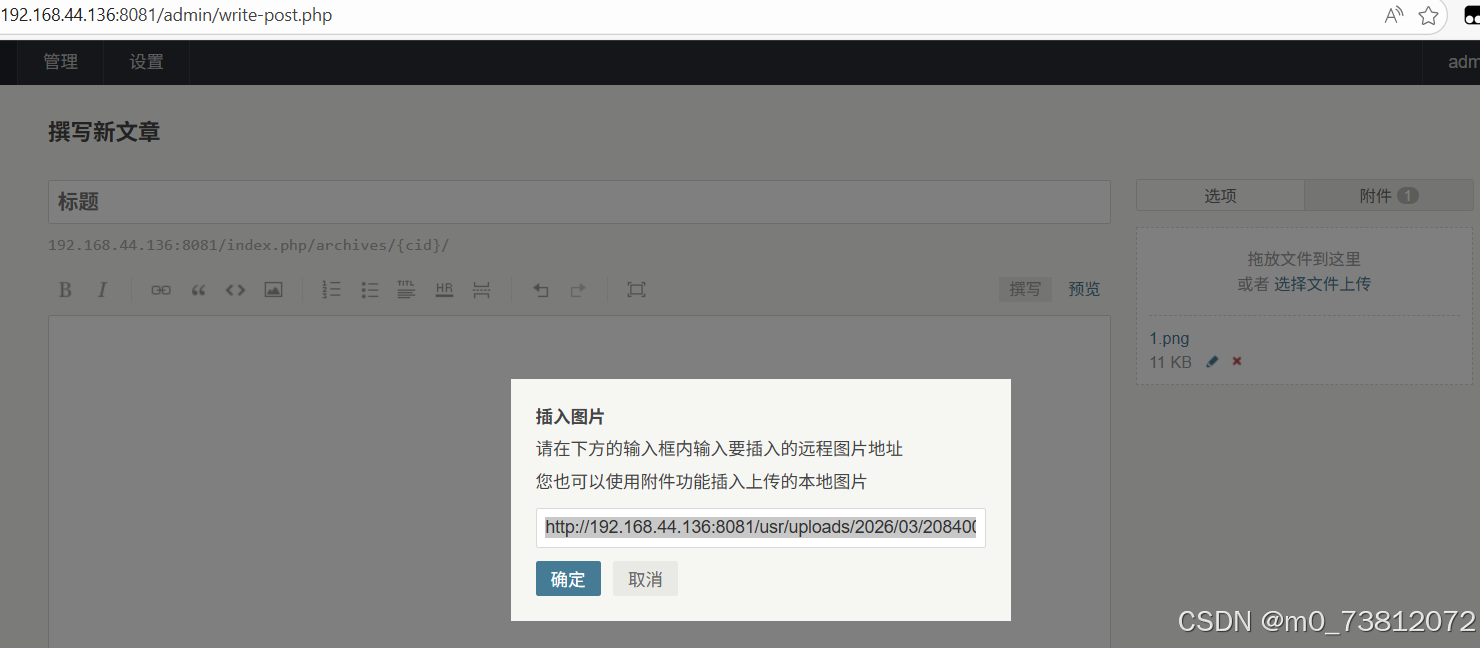Switch to the 选项 tab
The image size is (1480, 648).
point(1220,196)
